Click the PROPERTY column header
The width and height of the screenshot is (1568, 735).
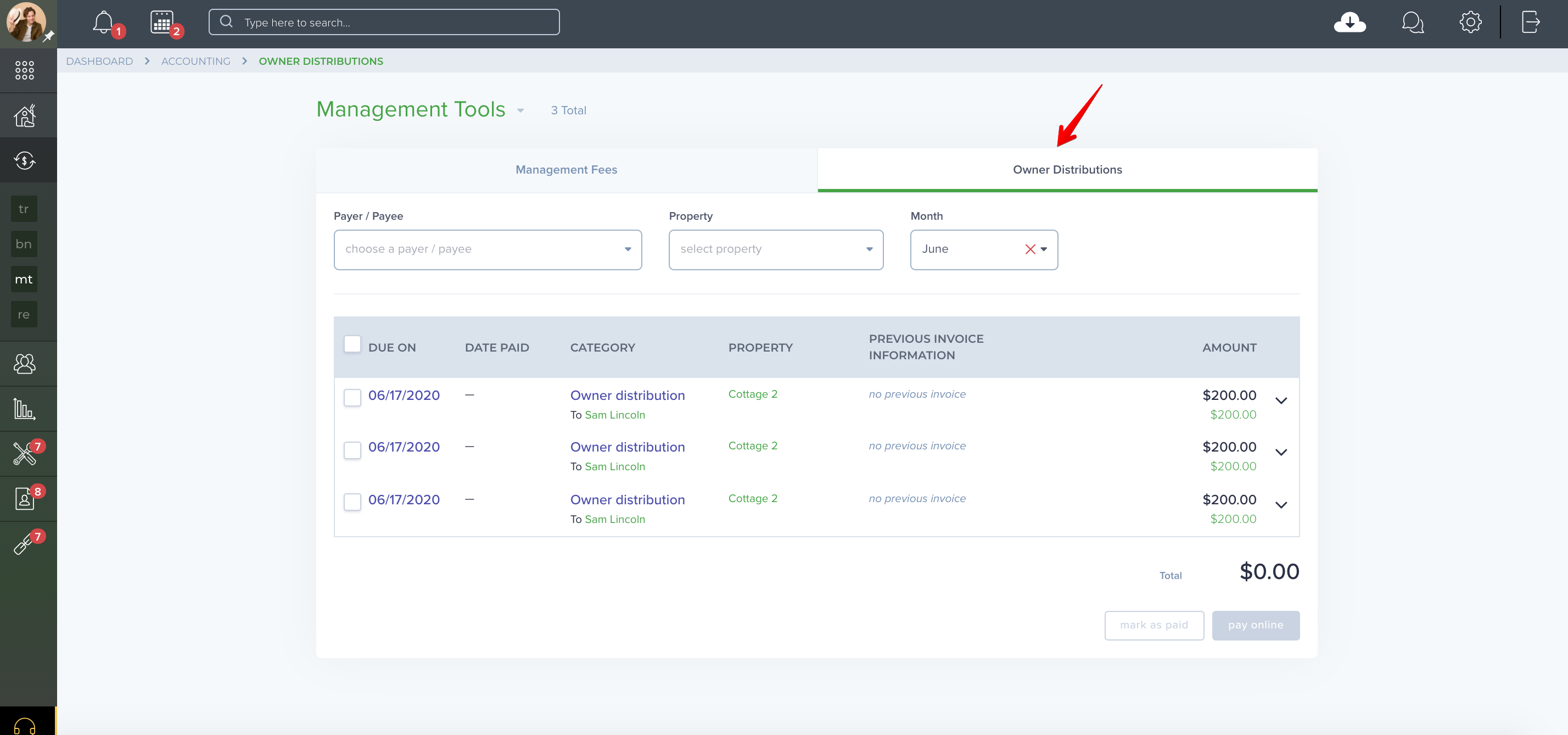(x=760, y=348)
